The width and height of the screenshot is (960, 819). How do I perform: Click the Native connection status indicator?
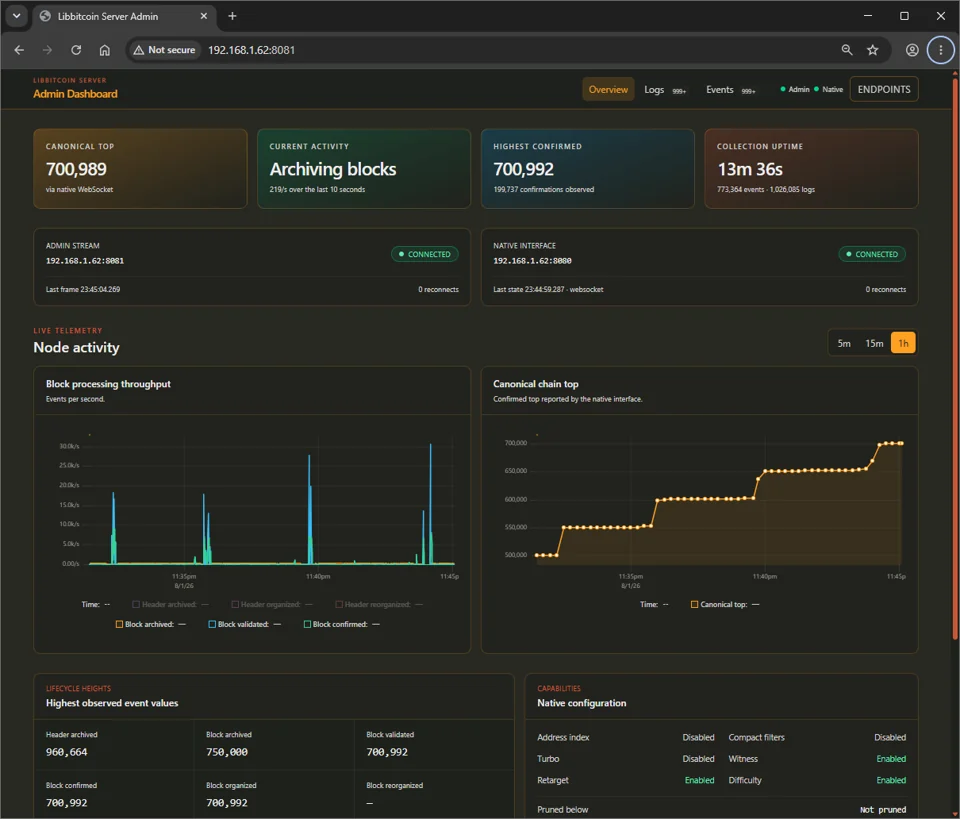pos(828,89)
